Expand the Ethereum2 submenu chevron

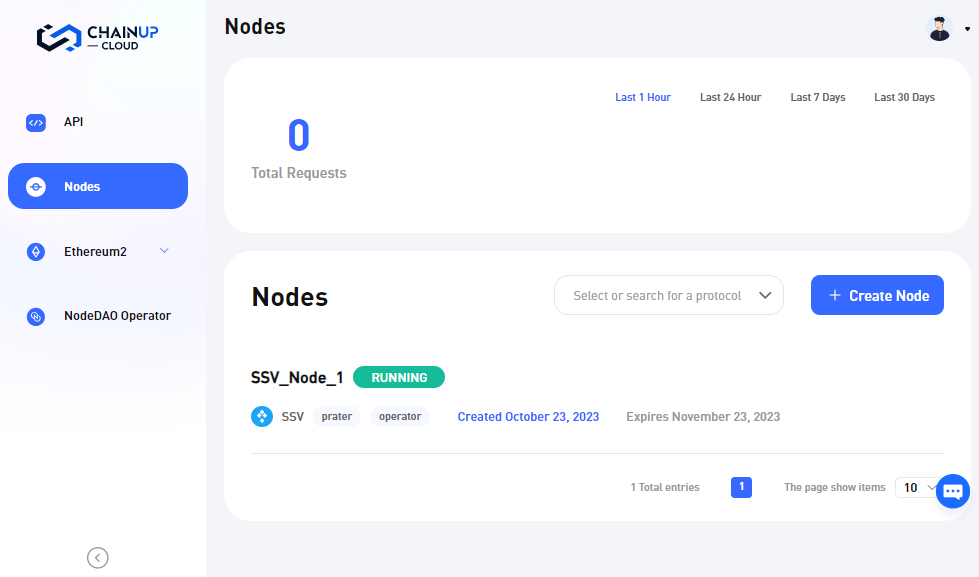(x=165, y=251)
